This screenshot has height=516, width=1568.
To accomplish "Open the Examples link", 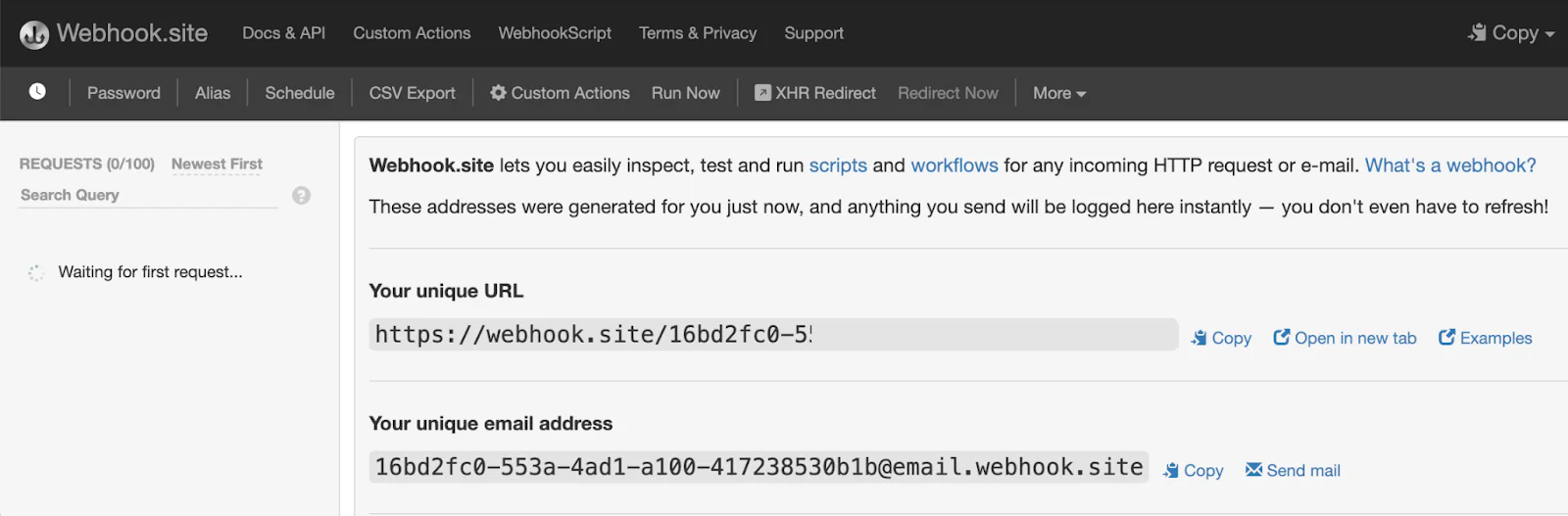I will (1485, 338).
